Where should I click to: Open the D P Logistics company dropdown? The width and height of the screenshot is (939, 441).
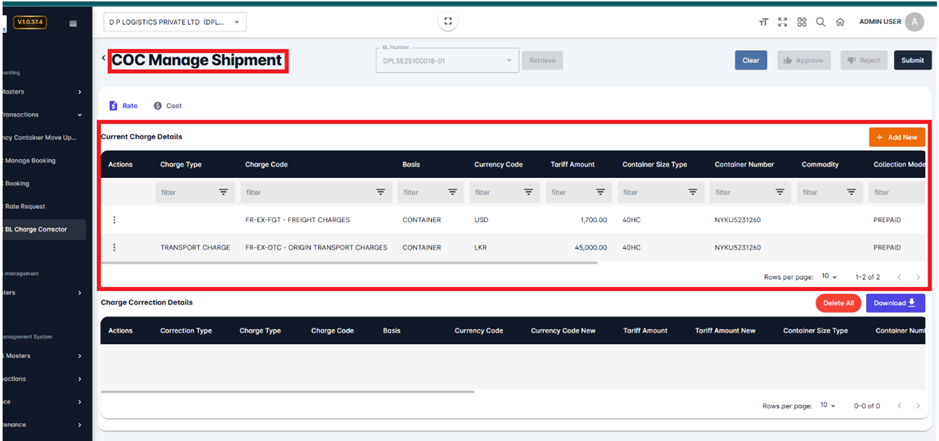coord(175,22)
